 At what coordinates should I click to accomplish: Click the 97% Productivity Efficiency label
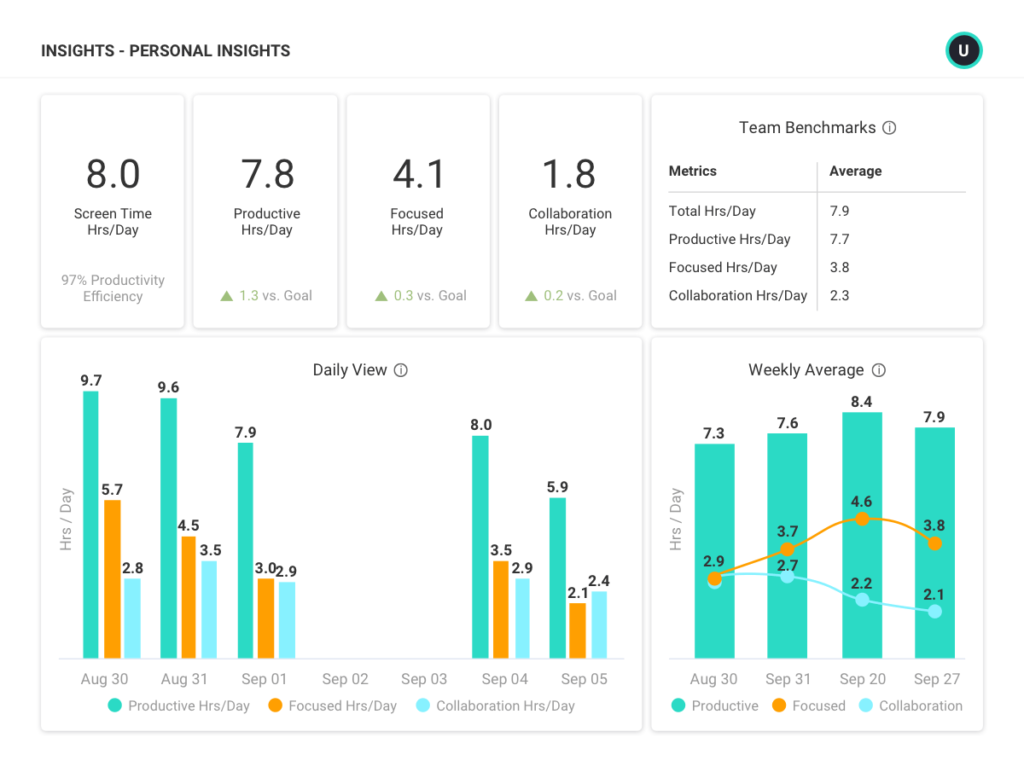pos(112,288)
